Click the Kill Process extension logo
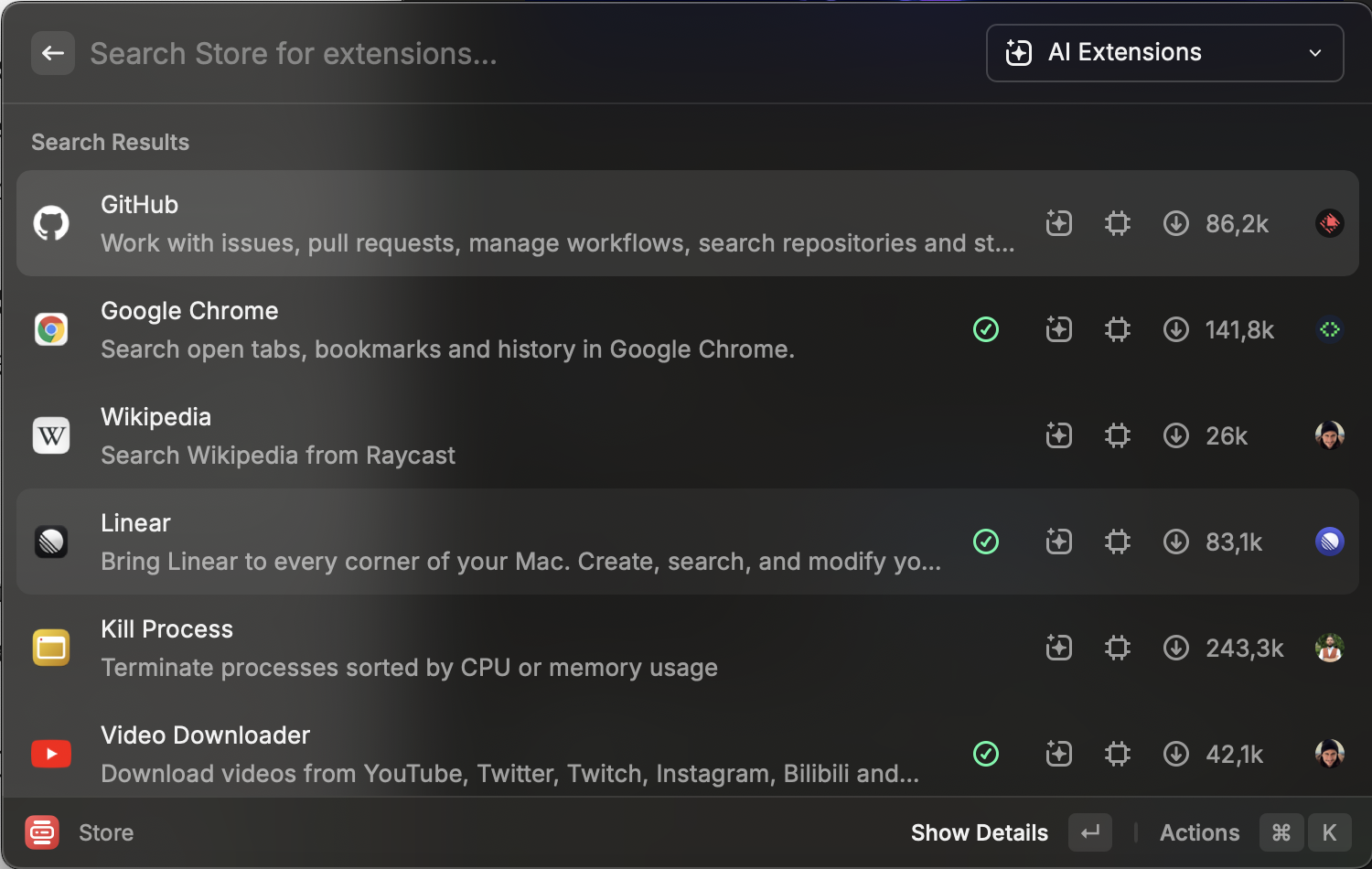Viewport: 1372px width, 869px height. click(51, 648)
